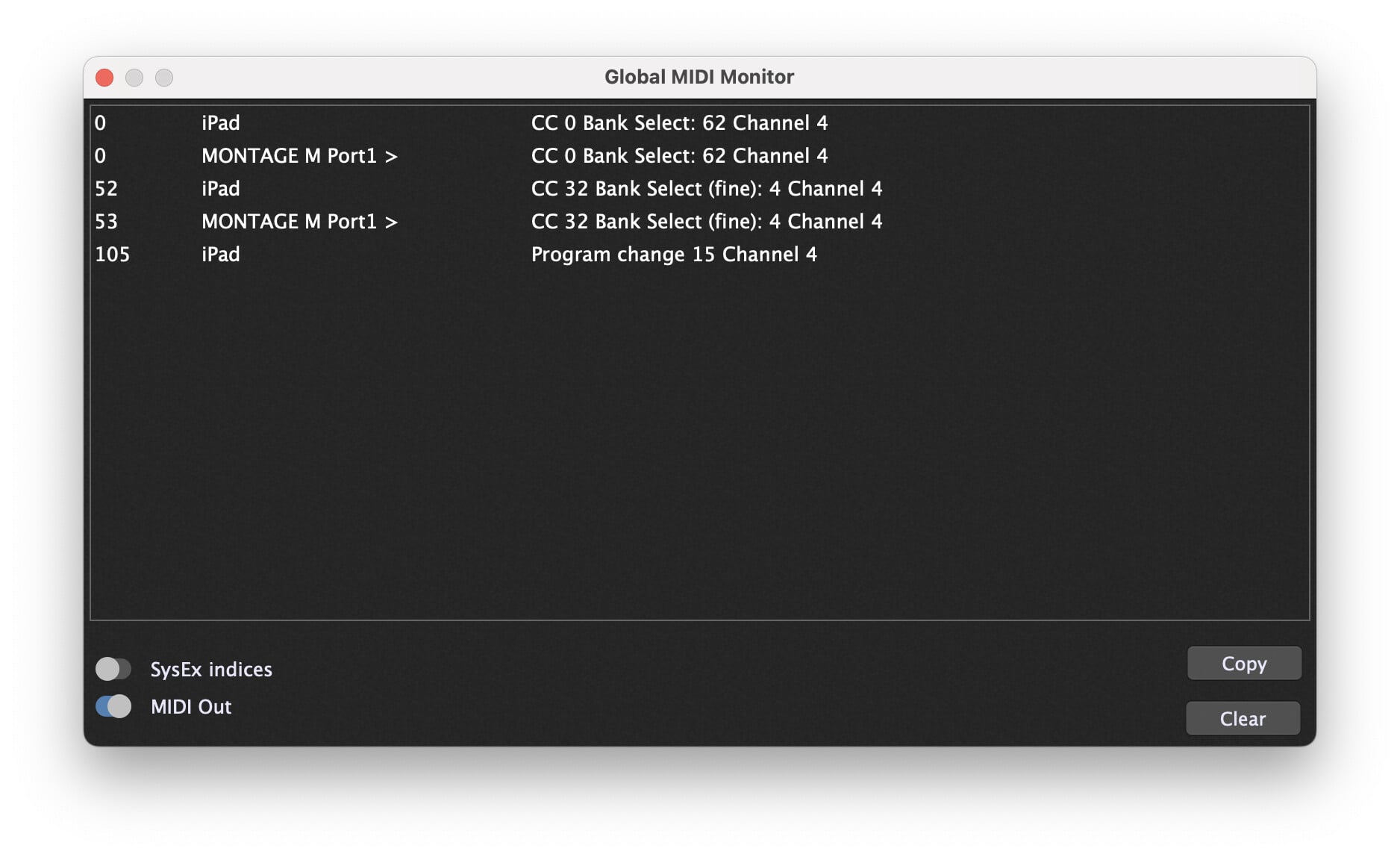
Task: Click the timestamp 105 in the log
Action: (112, 255)
